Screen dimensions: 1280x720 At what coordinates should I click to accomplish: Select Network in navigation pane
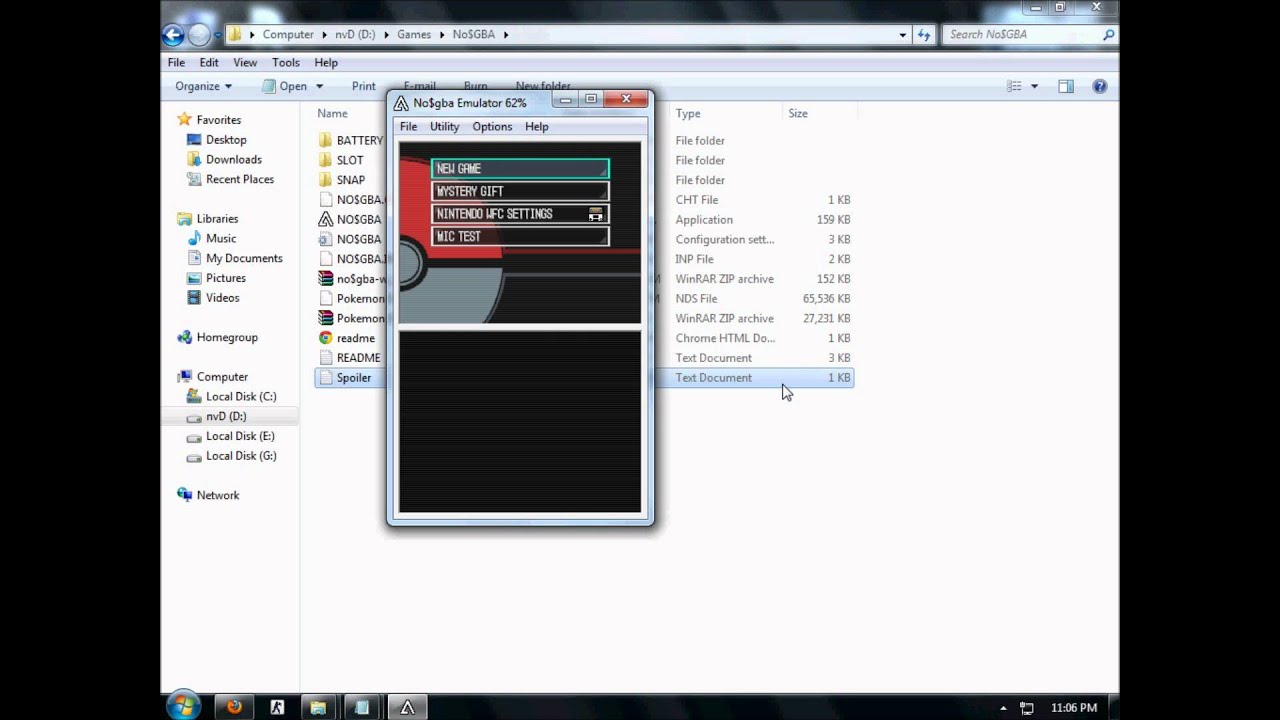pyautogui.click(x=217, y=495)
